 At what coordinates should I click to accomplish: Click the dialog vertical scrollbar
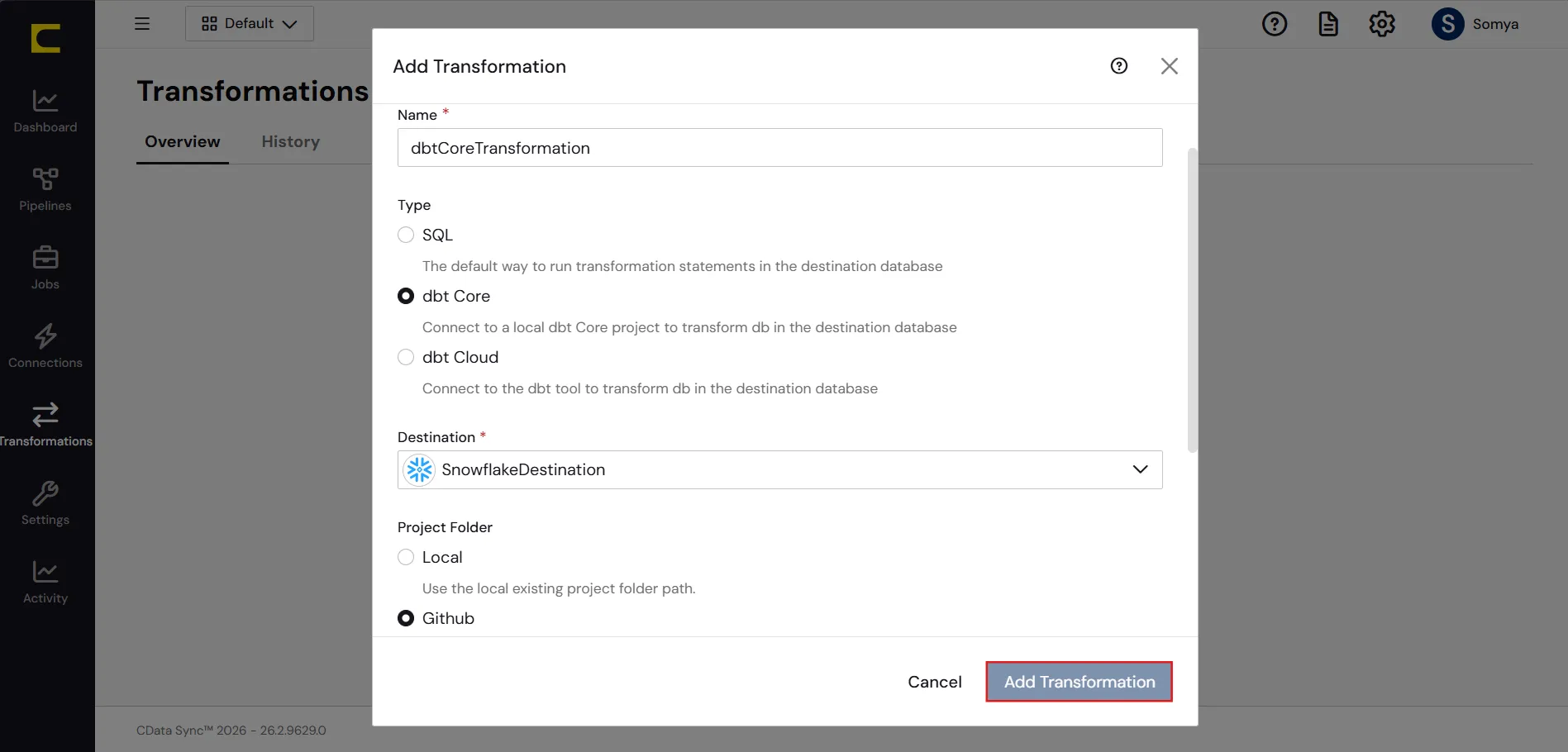[x=1192, y=300]
